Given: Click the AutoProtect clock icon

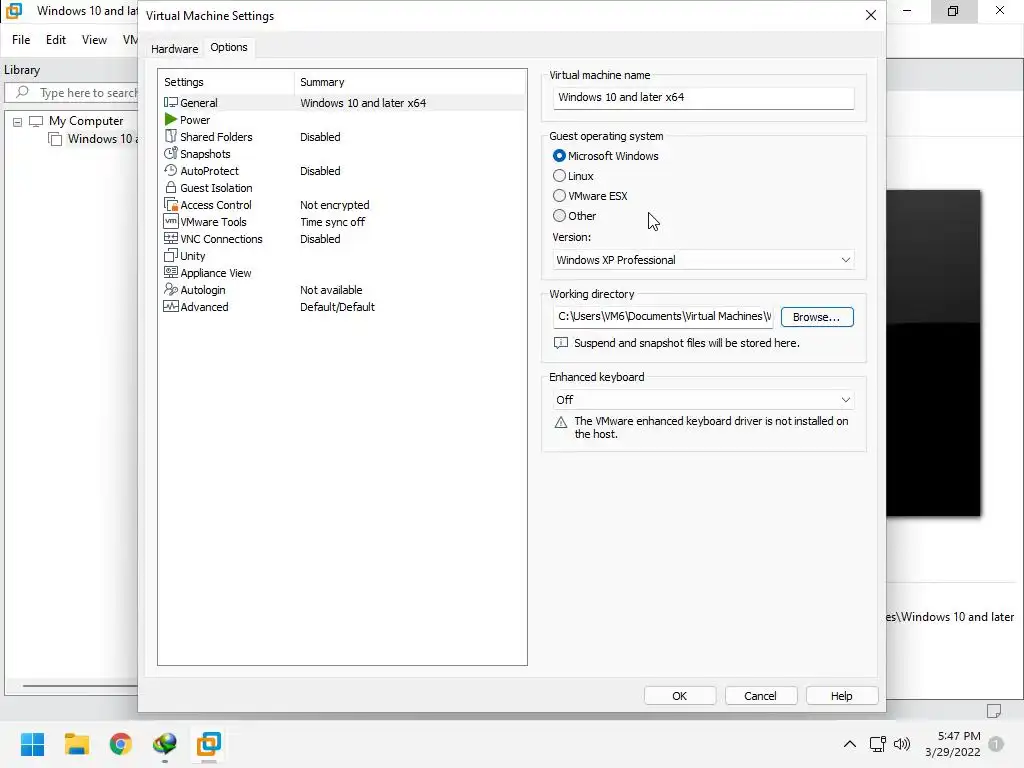Looking at the screenshot, I should click(170, 170).
